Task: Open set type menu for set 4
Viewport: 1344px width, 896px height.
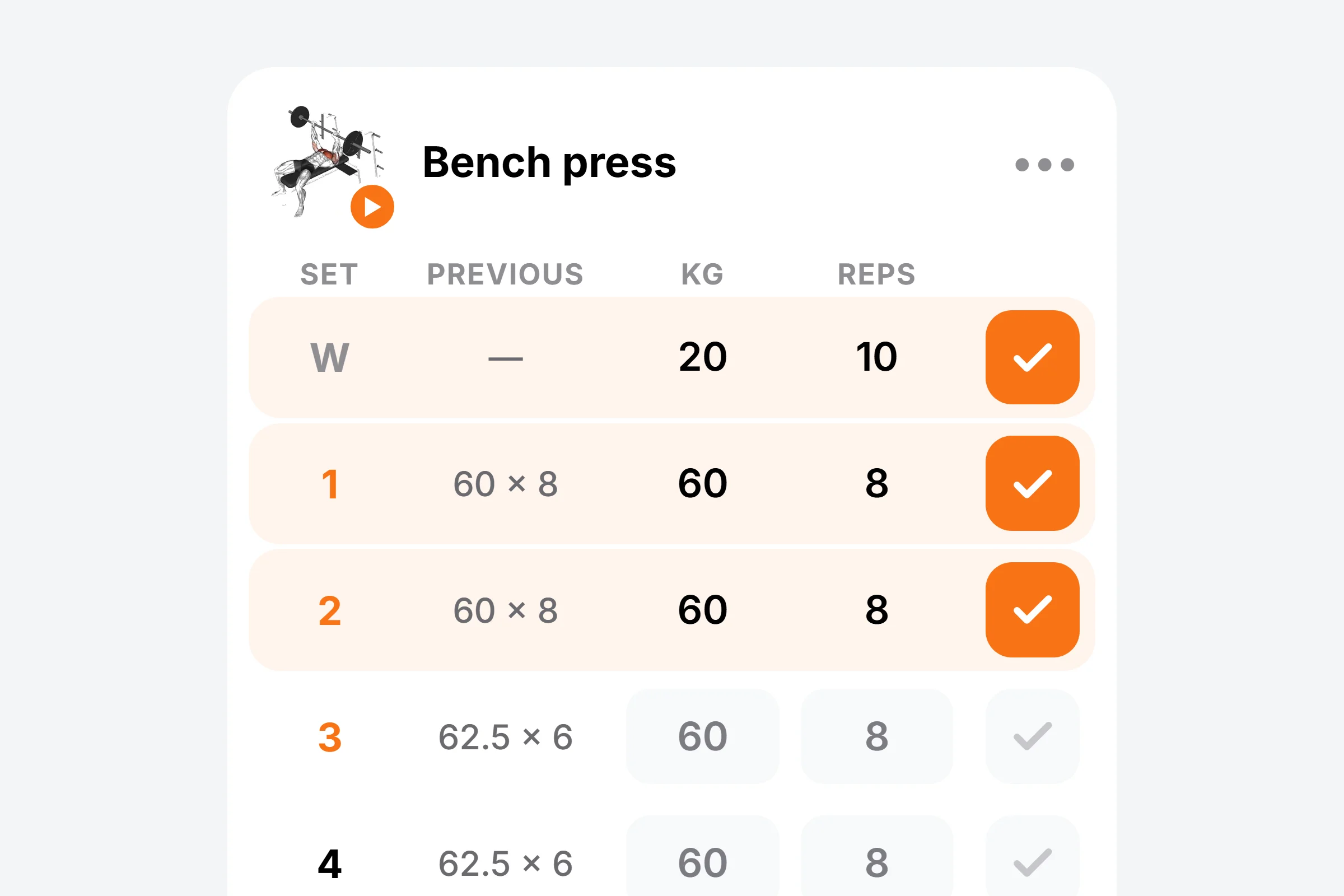Action: 330,864
